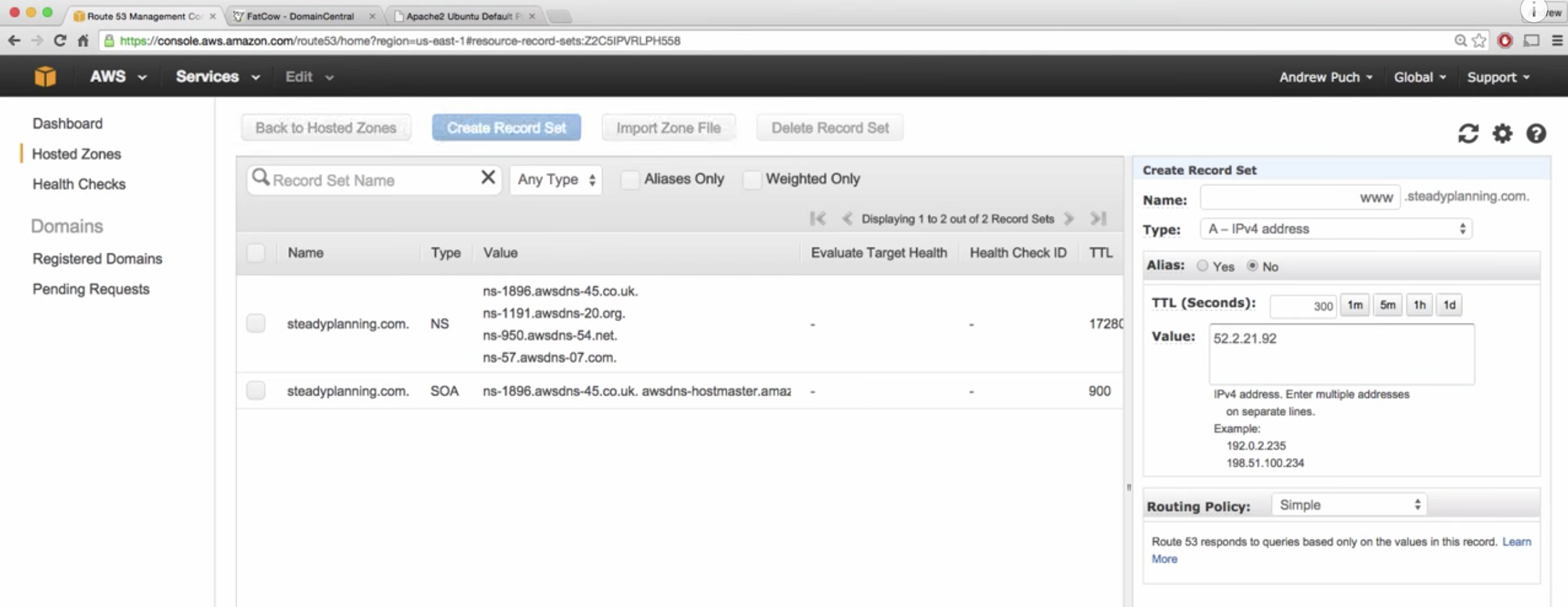The image size is (1568, 607).
Task: Open the Support menu
Action: click(x=1498, y=77)
